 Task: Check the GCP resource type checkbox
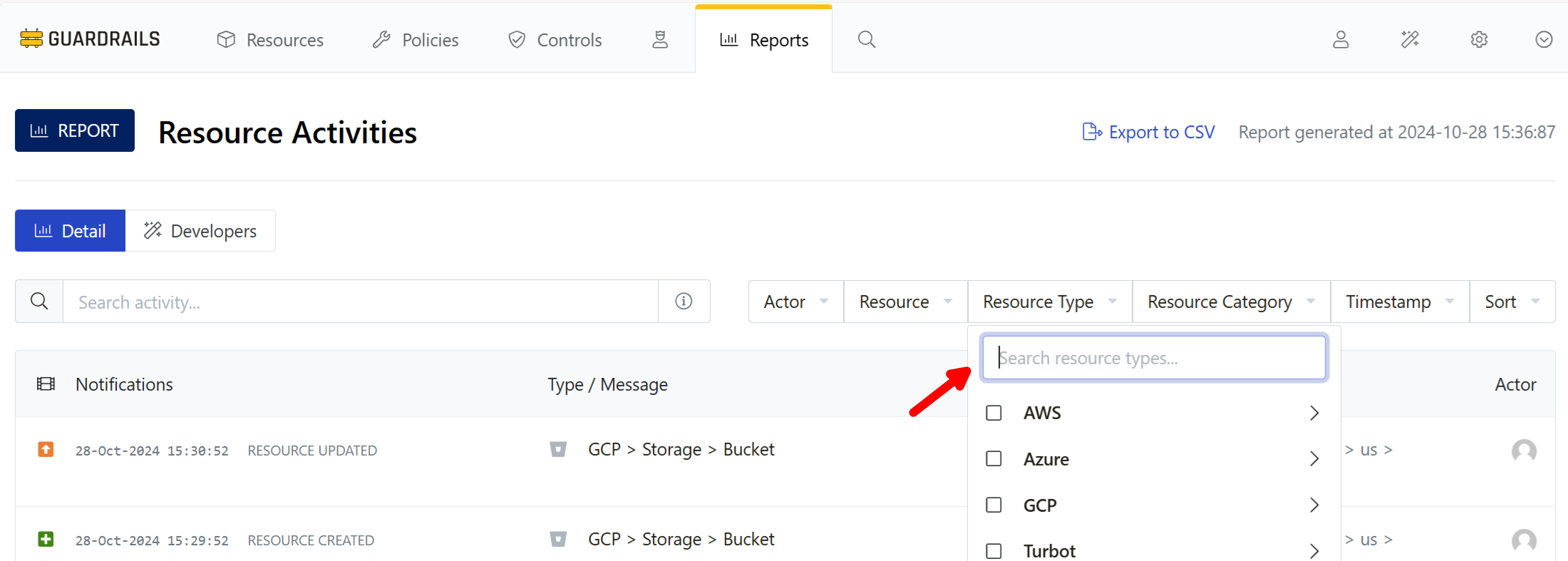(994, 505)
